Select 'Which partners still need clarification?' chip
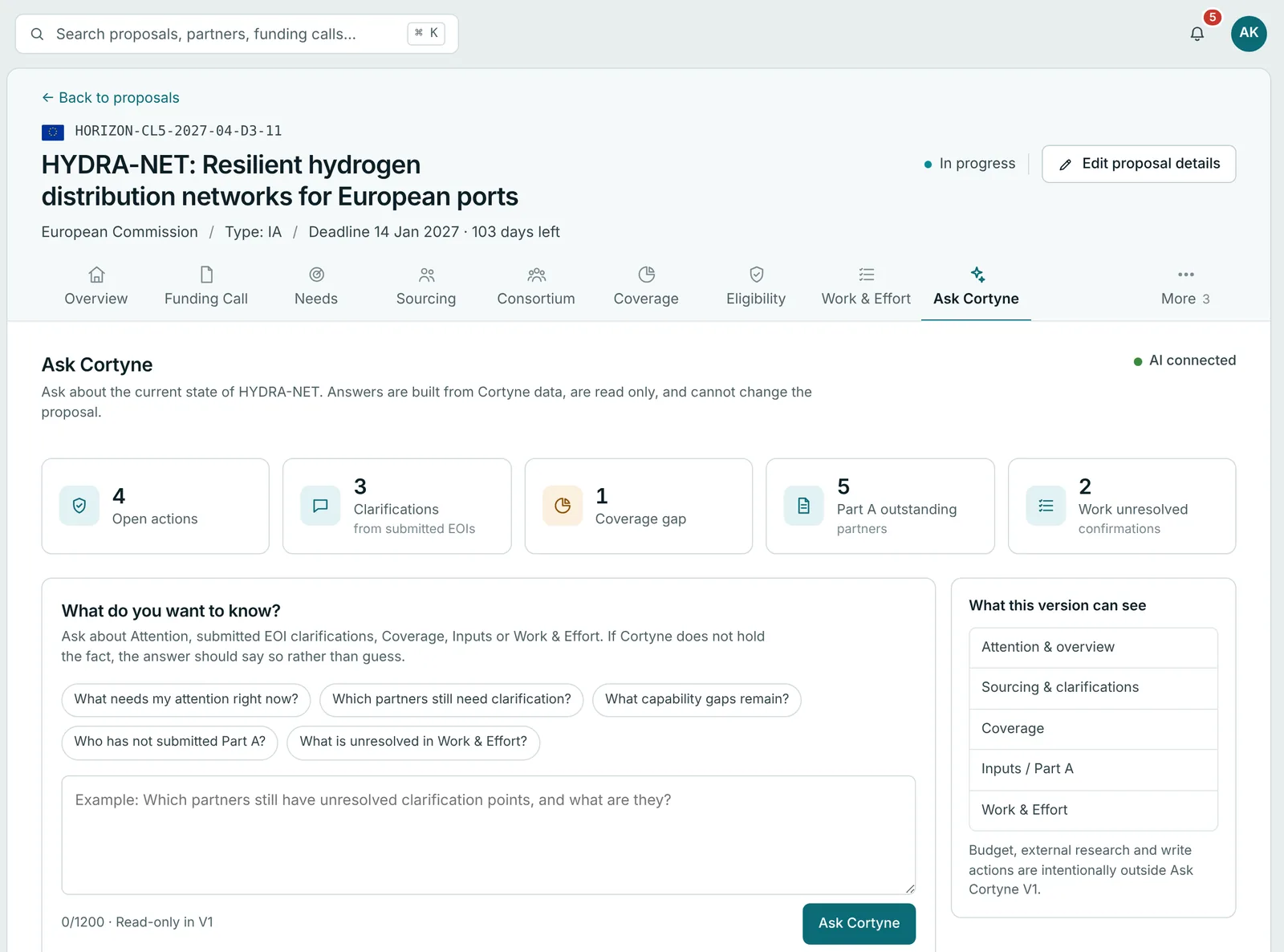 [452, 699]
